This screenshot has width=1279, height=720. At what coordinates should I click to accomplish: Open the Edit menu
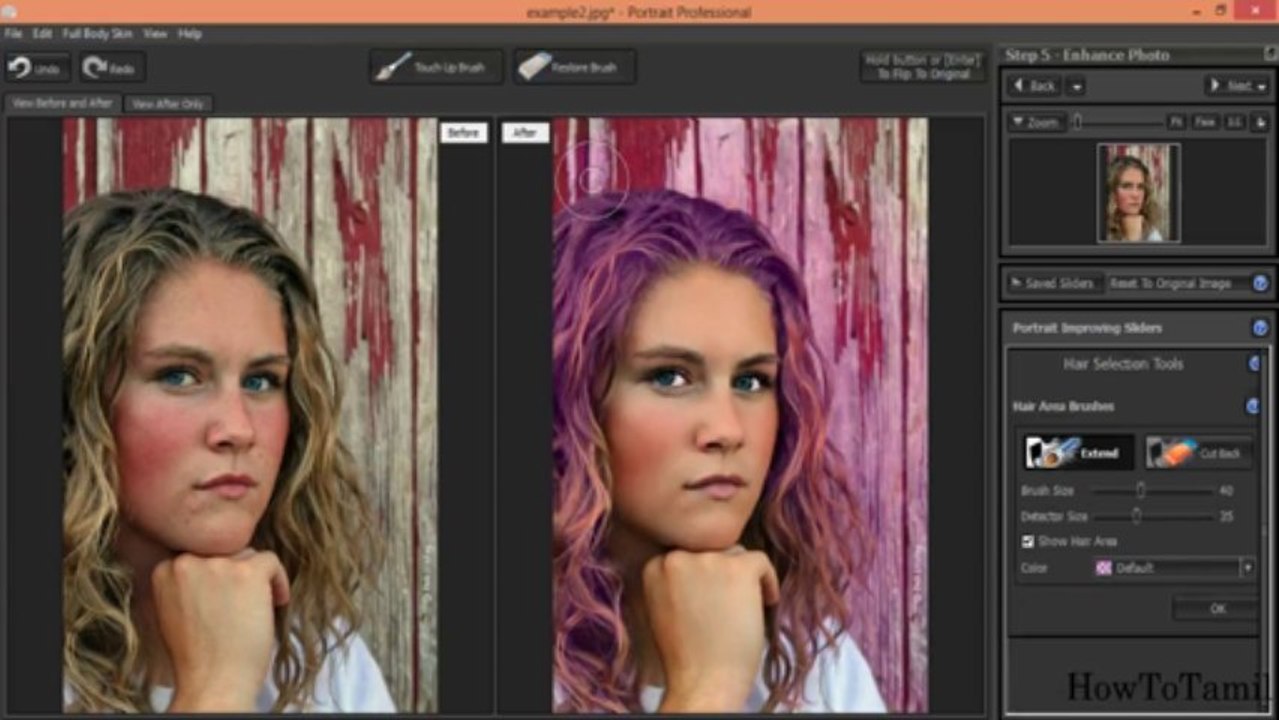click(42, 33)
